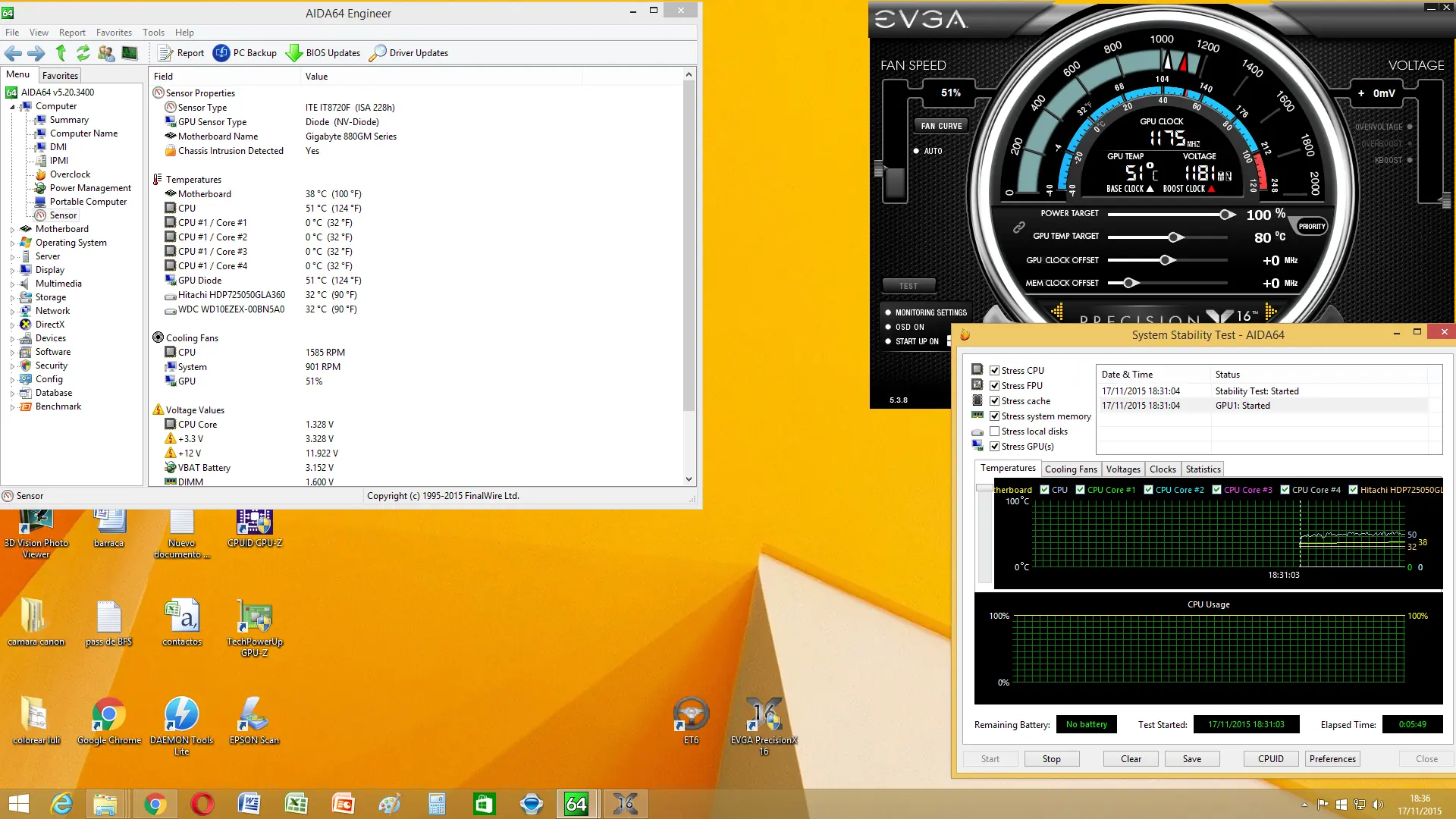Switch to the Statistics tab
The image size is (1456, 819).
1203,469
